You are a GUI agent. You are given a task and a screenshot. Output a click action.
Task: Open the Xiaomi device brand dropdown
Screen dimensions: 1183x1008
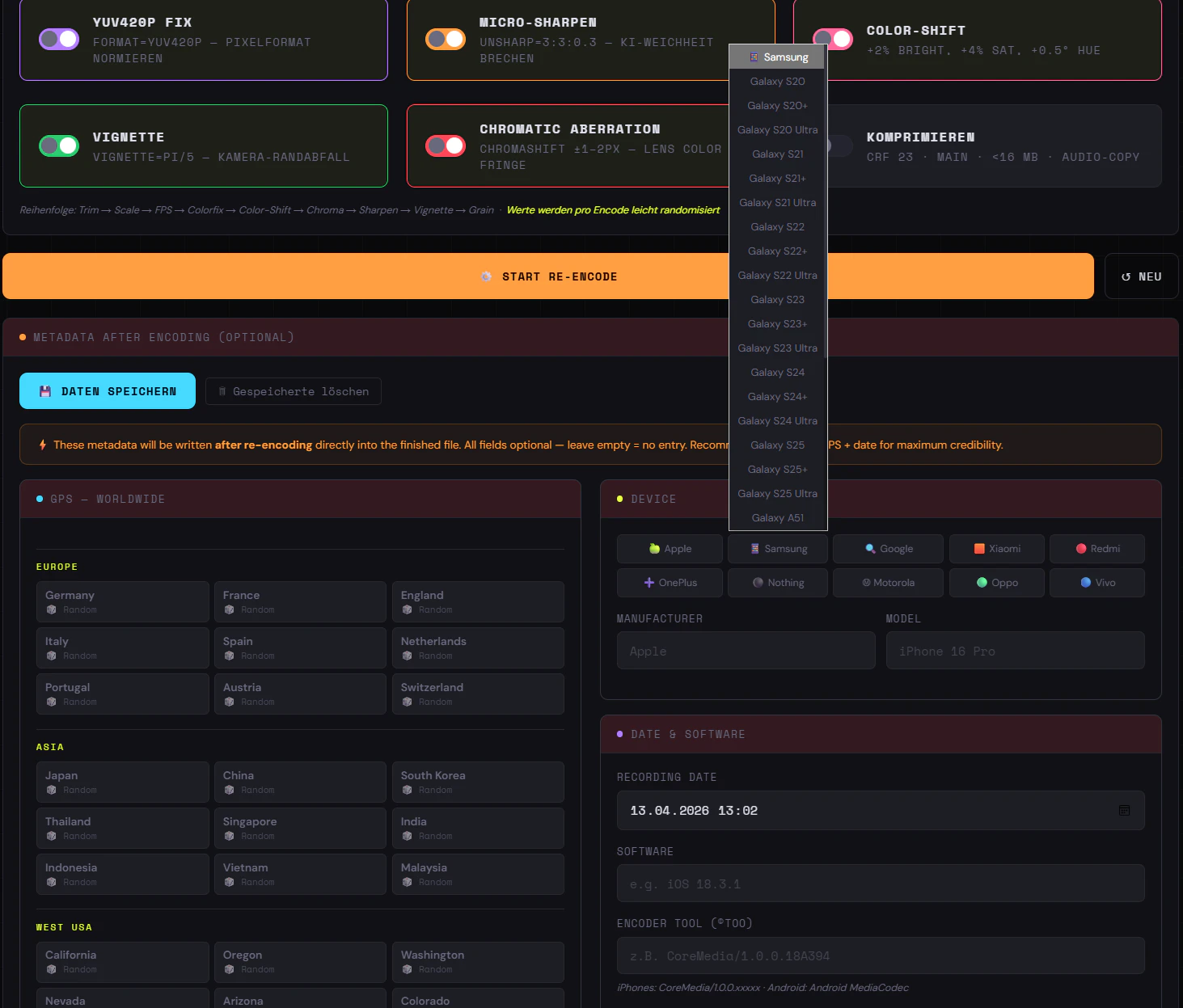pyautogui.click(x=997, y=549)
